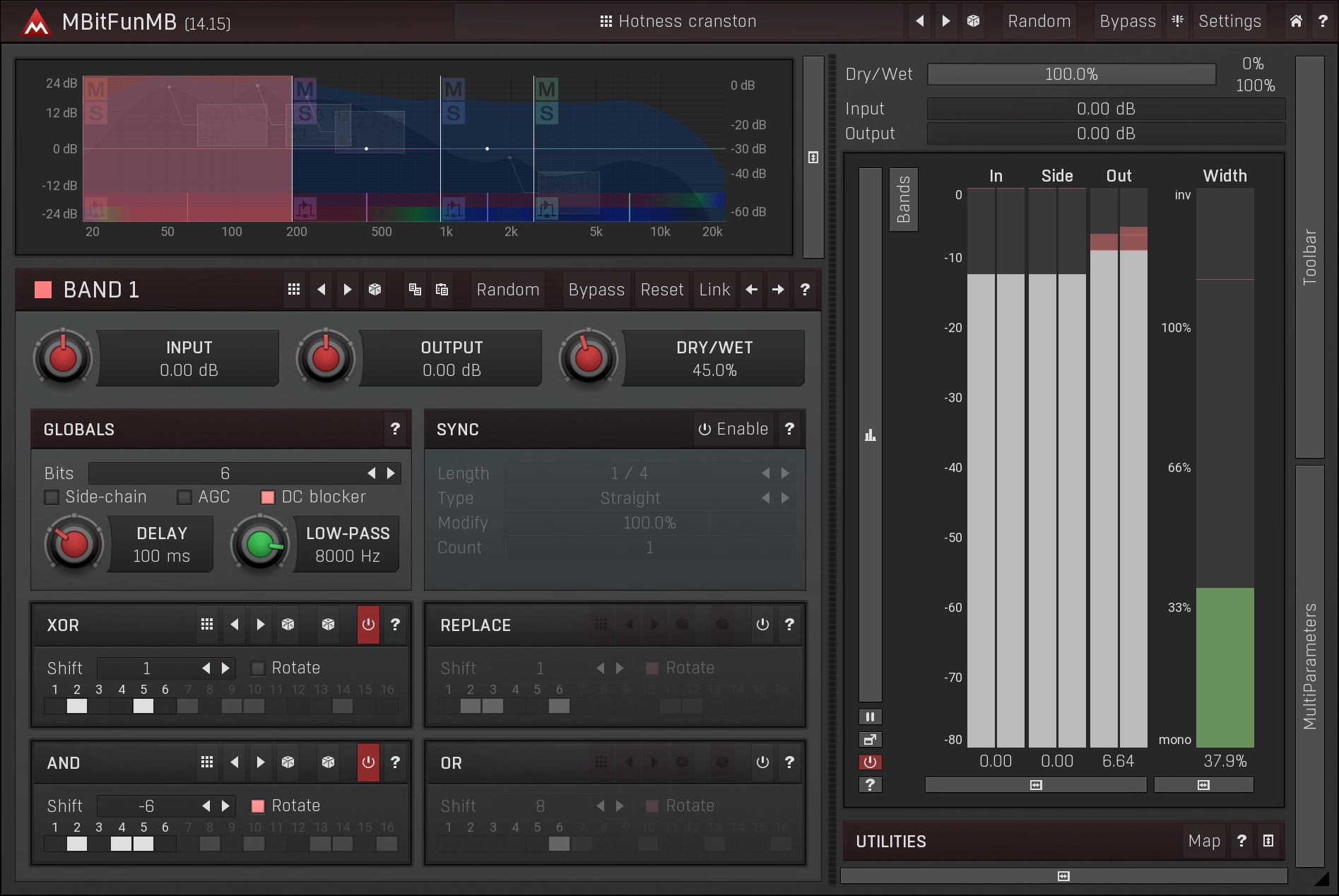Viewport: 1339px width, 896px height.
Task: Open the MultiParameters side tab
Action: [x=1309, y=665]
